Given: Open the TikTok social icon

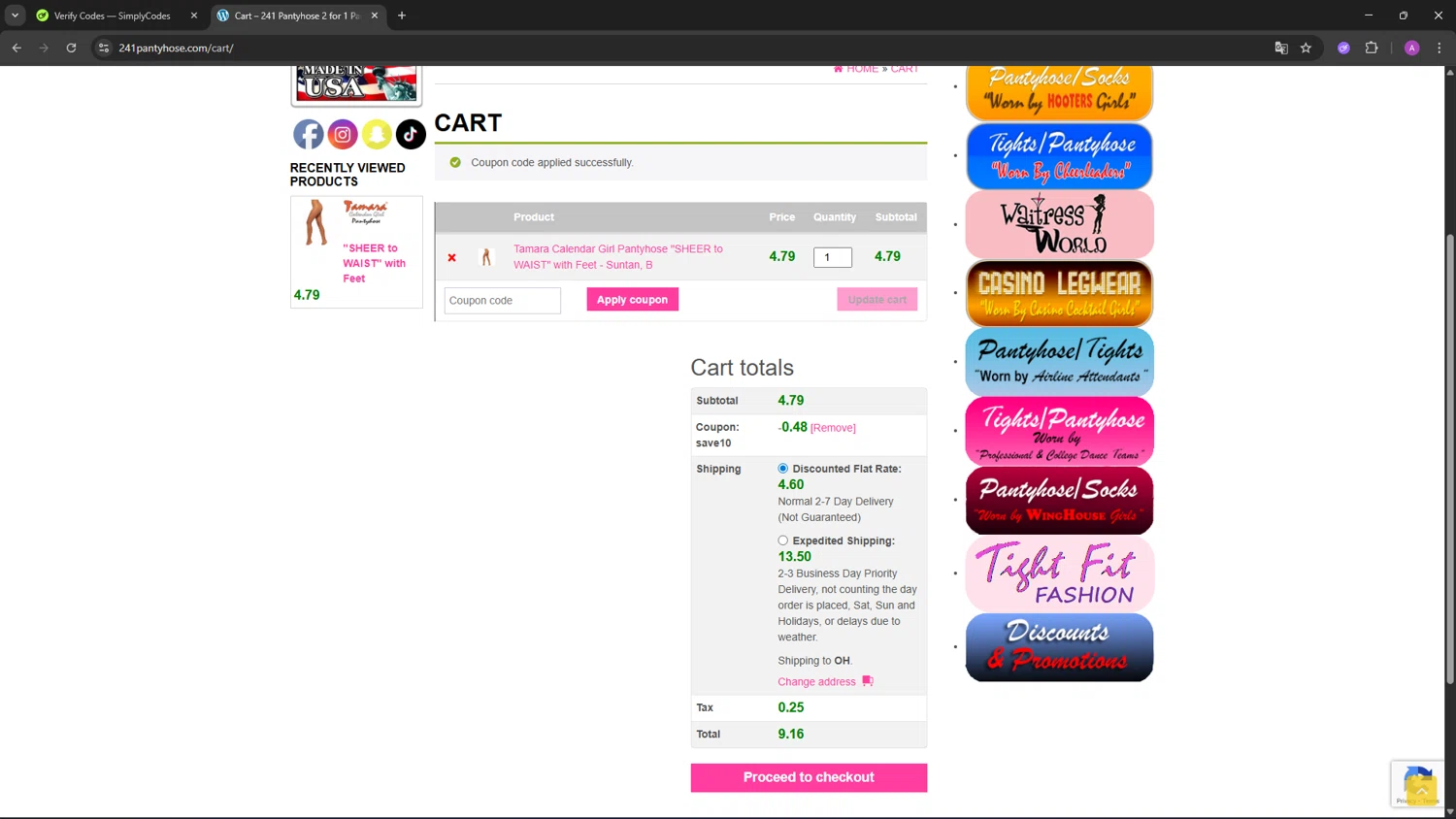Looking at the screenshot, I should point(411,134).
